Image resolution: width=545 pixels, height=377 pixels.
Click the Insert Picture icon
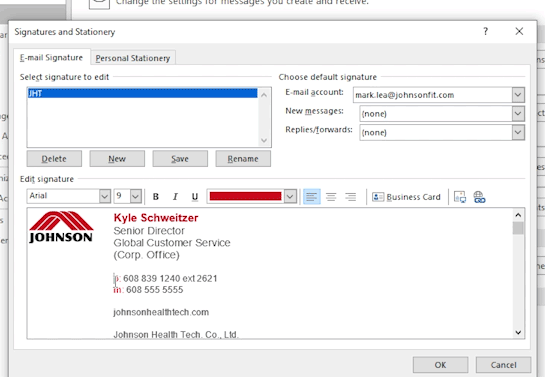[x=460, y=197]
